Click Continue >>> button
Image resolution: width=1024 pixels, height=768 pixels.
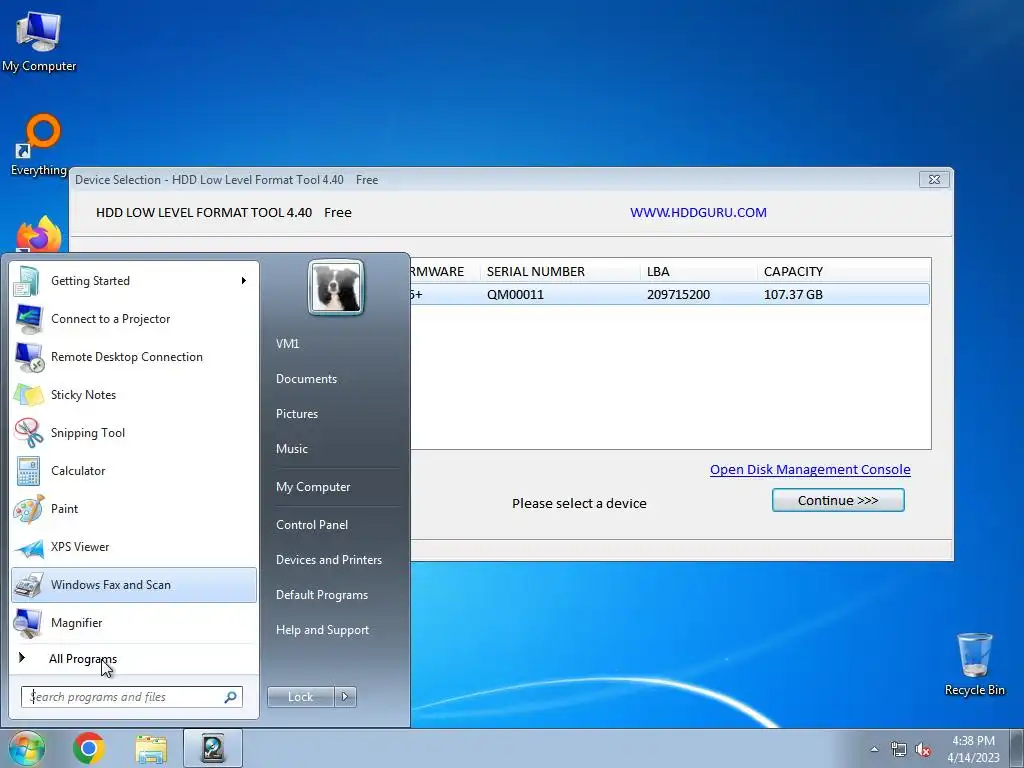coord(838,500)
